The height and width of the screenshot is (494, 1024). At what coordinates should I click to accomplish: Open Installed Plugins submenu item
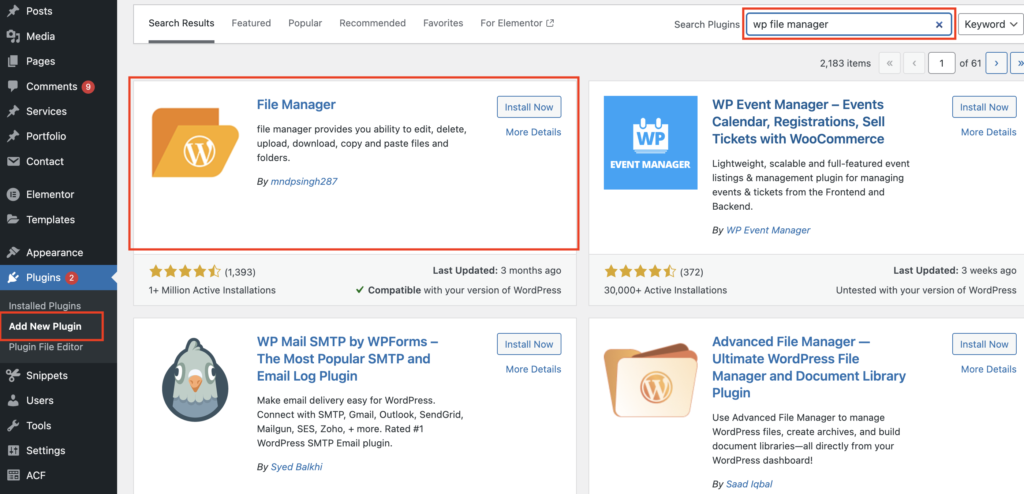[44, 306]
